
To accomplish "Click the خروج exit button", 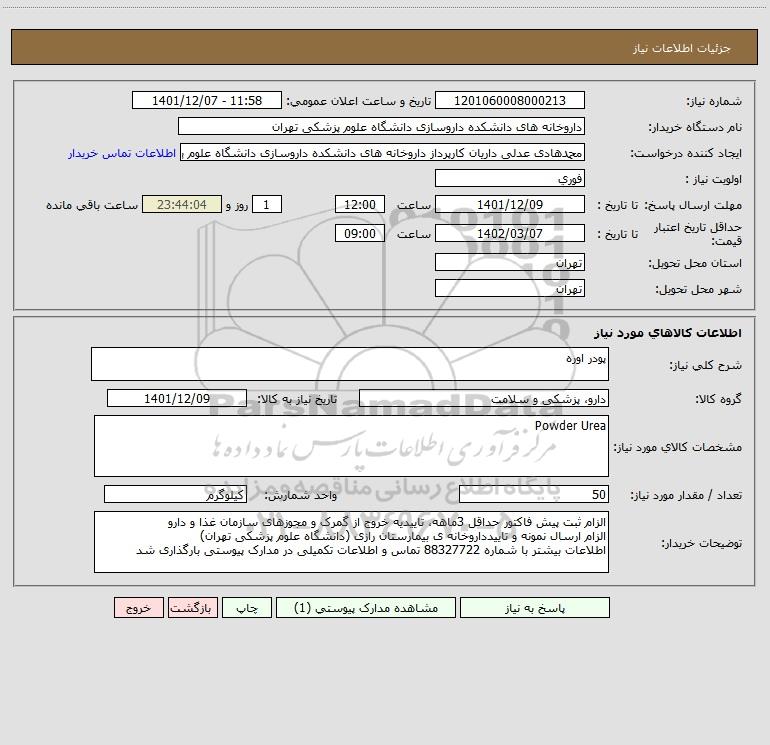I will click(x=138, y=608).
